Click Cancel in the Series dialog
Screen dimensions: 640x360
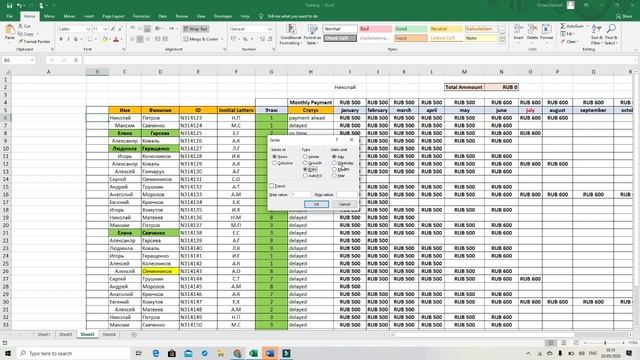[344, 204]
